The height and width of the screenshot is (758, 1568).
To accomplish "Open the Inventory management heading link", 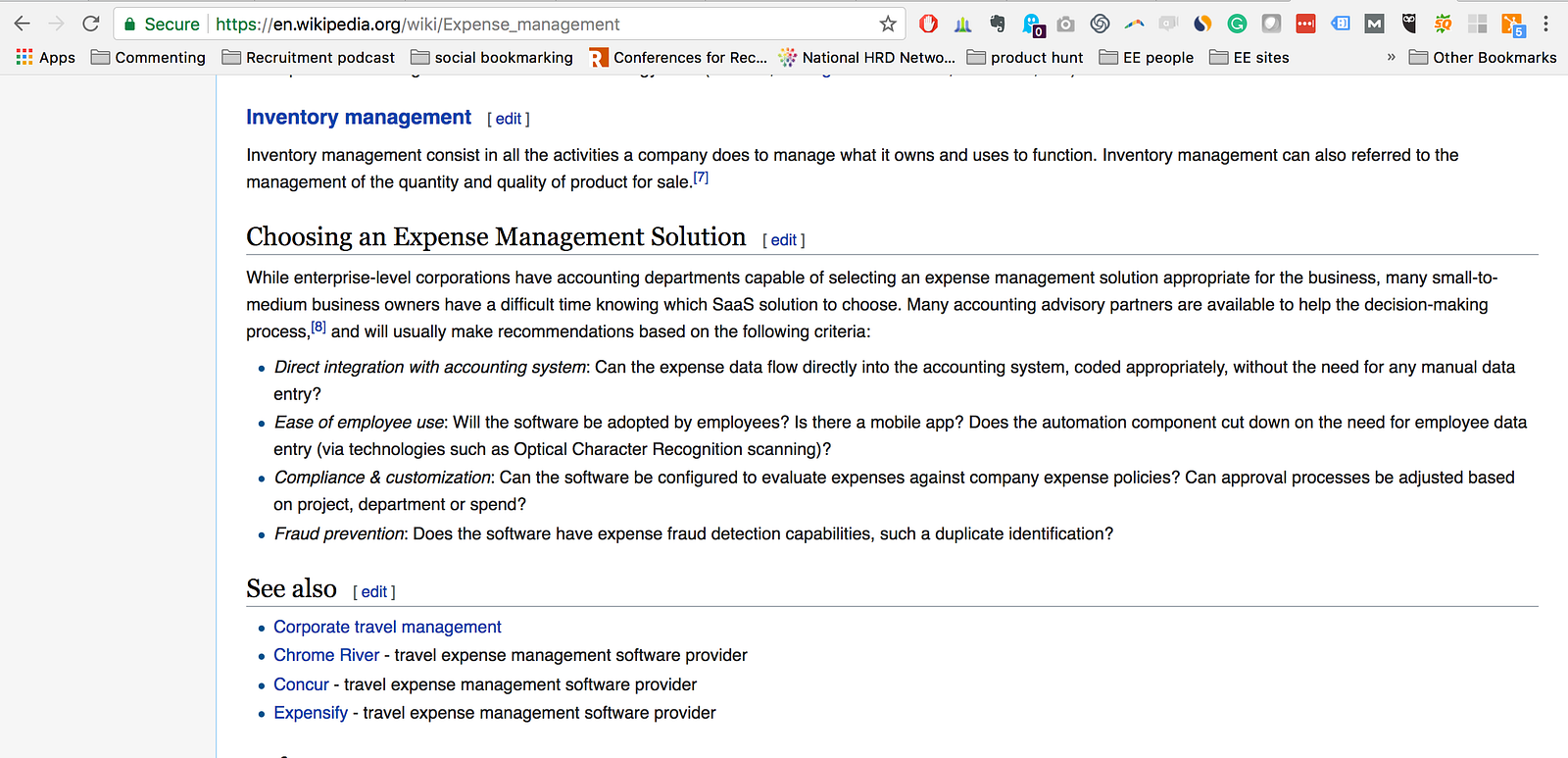I will point(359,118).
